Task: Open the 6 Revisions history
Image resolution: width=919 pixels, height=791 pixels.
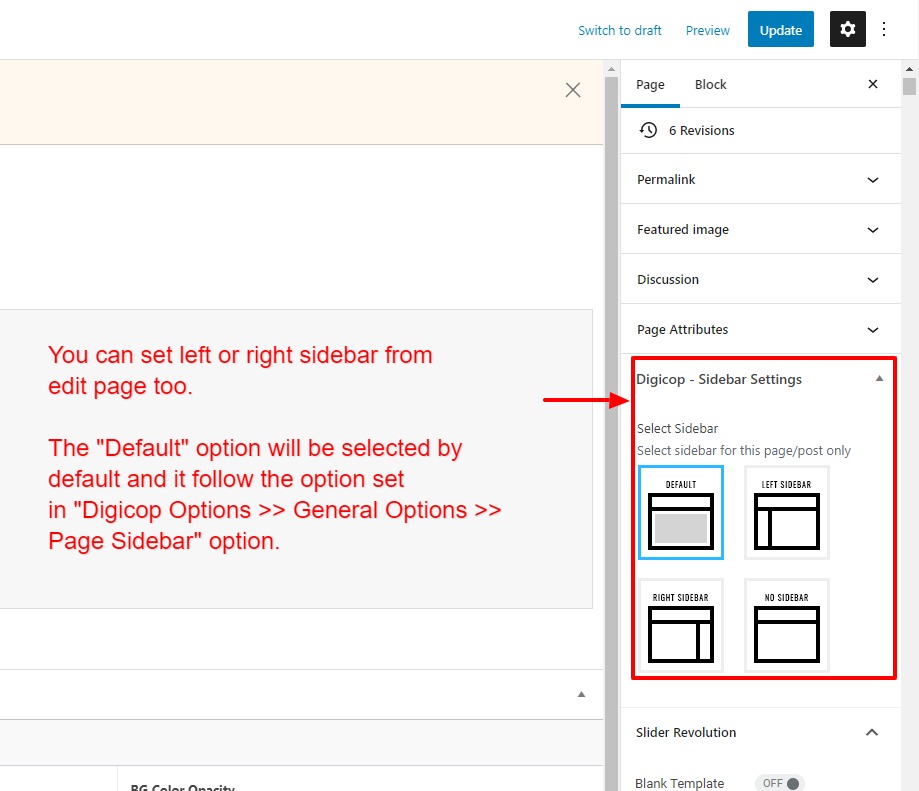Action: (701, 131)
